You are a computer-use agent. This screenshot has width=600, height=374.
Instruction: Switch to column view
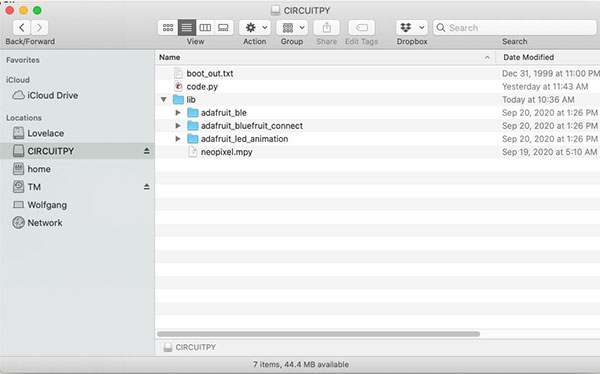(205, 28)
